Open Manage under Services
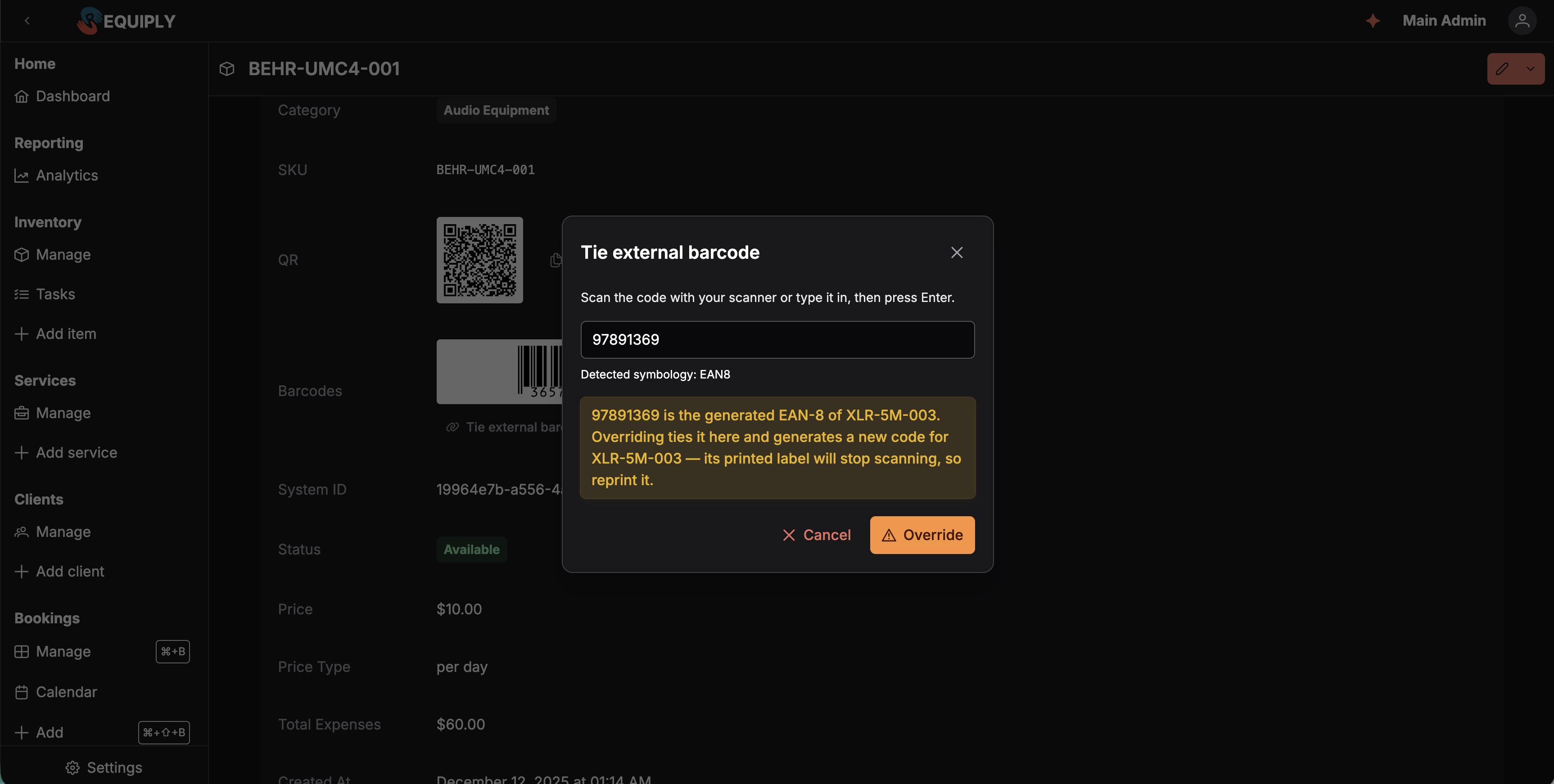Viewport: 1554px width, 784px height. click(53, 413)
